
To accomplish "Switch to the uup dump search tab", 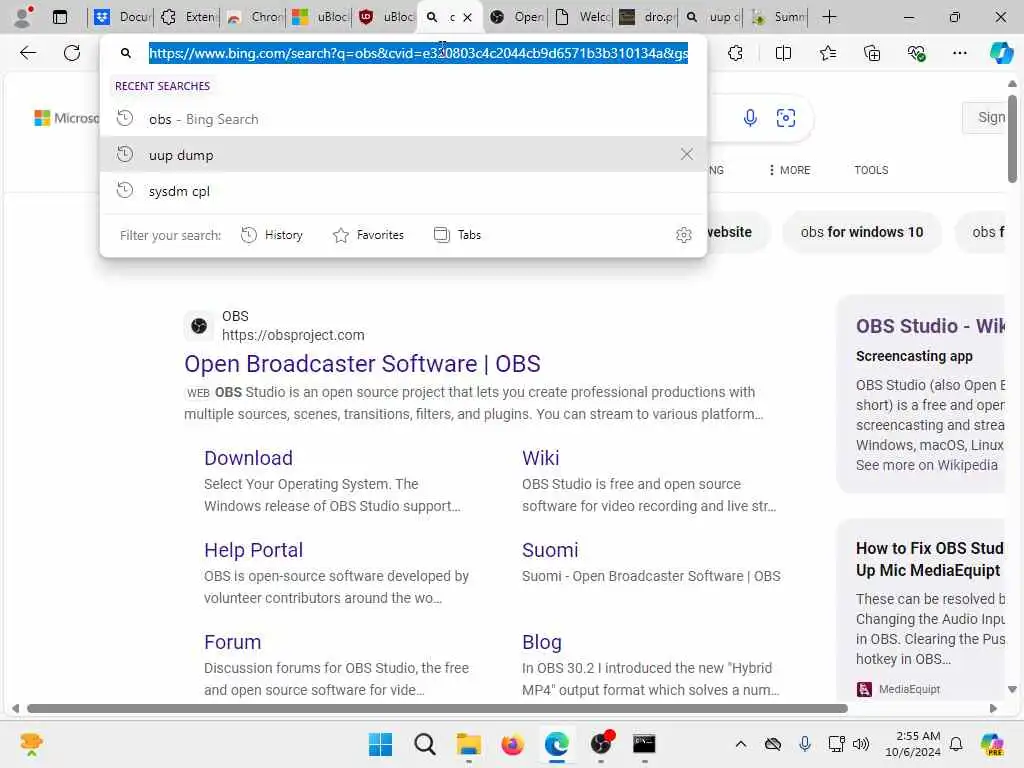I will (x=712, y=17).
